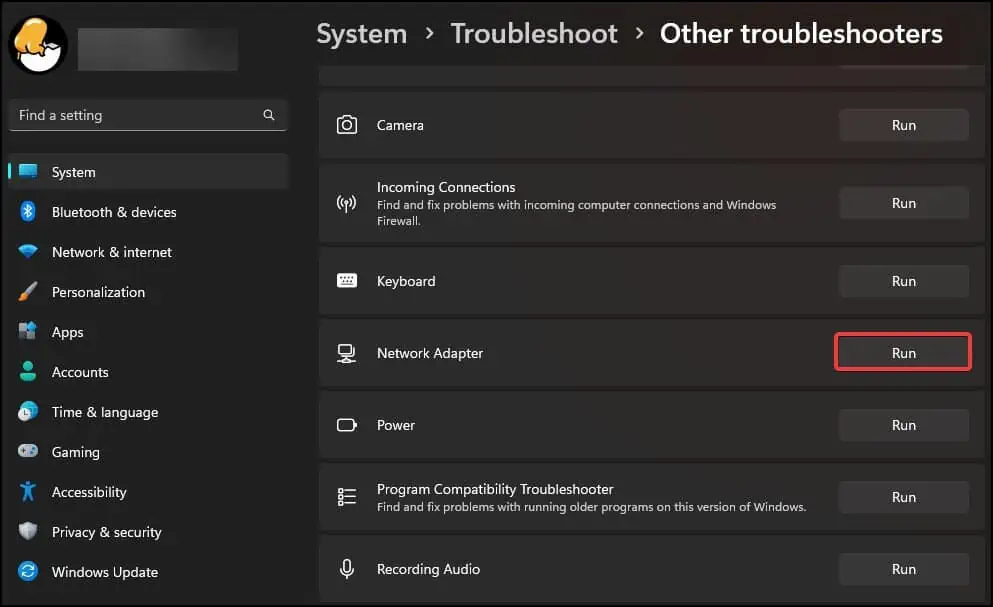Click the Keyboard label text
993x607 pixels.
pos(406,281)
